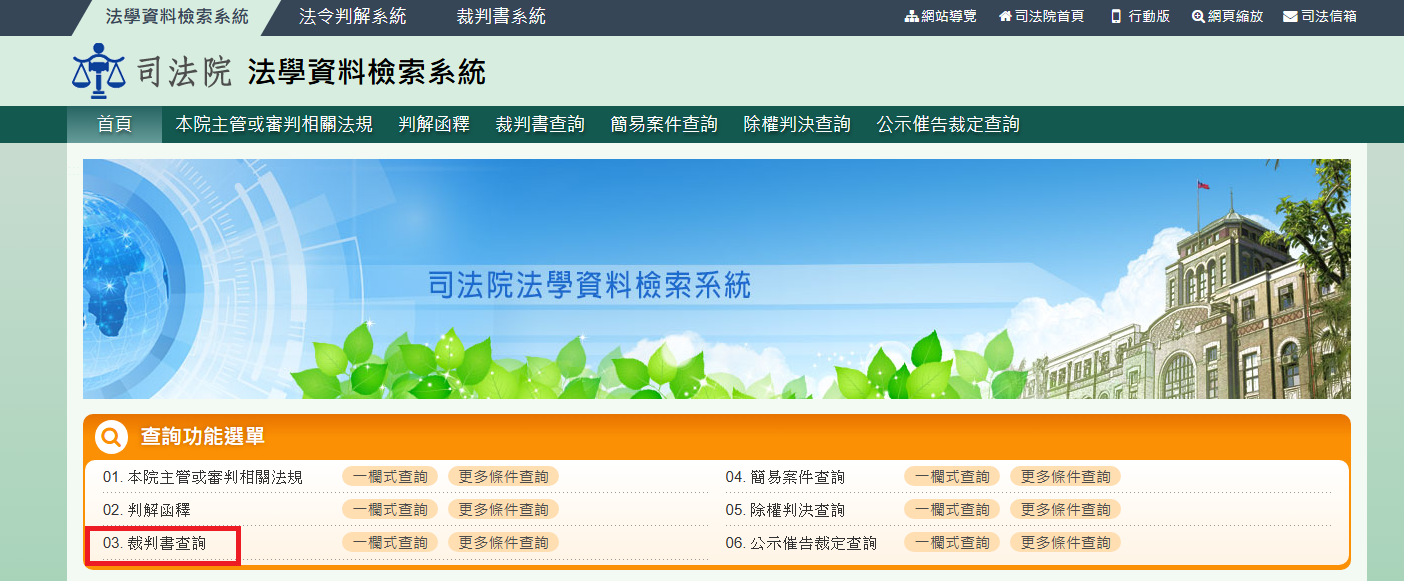Click 一欄式查詢 for 03. 裁判書查詢
1404x581 pixels.
coord(390,543)
